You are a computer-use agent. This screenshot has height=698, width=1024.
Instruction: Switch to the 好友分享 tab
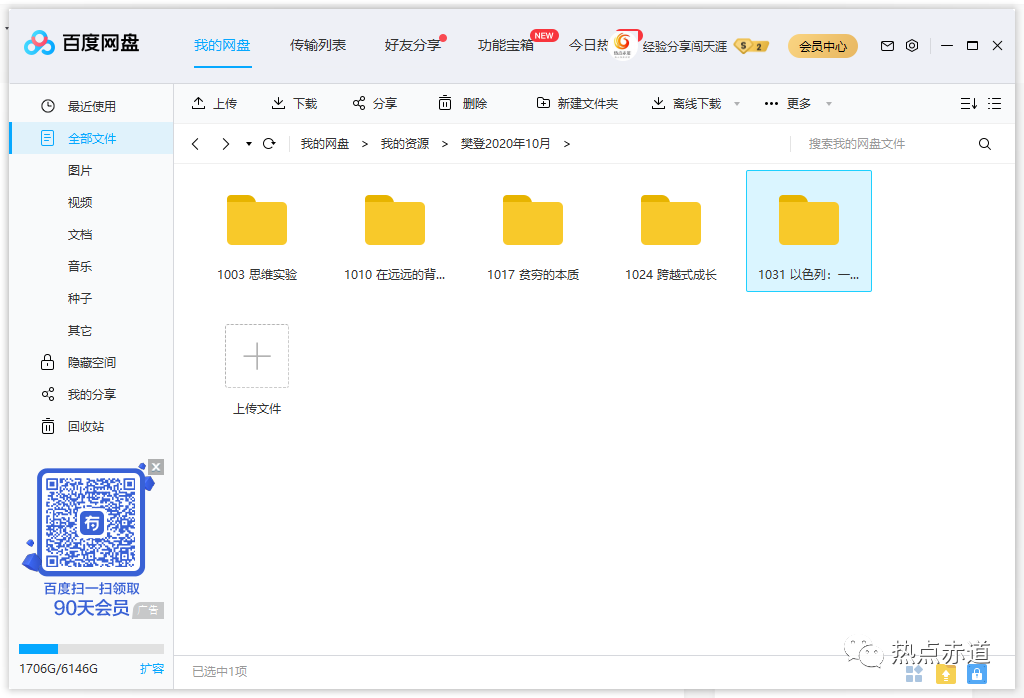tap(413, 45)
